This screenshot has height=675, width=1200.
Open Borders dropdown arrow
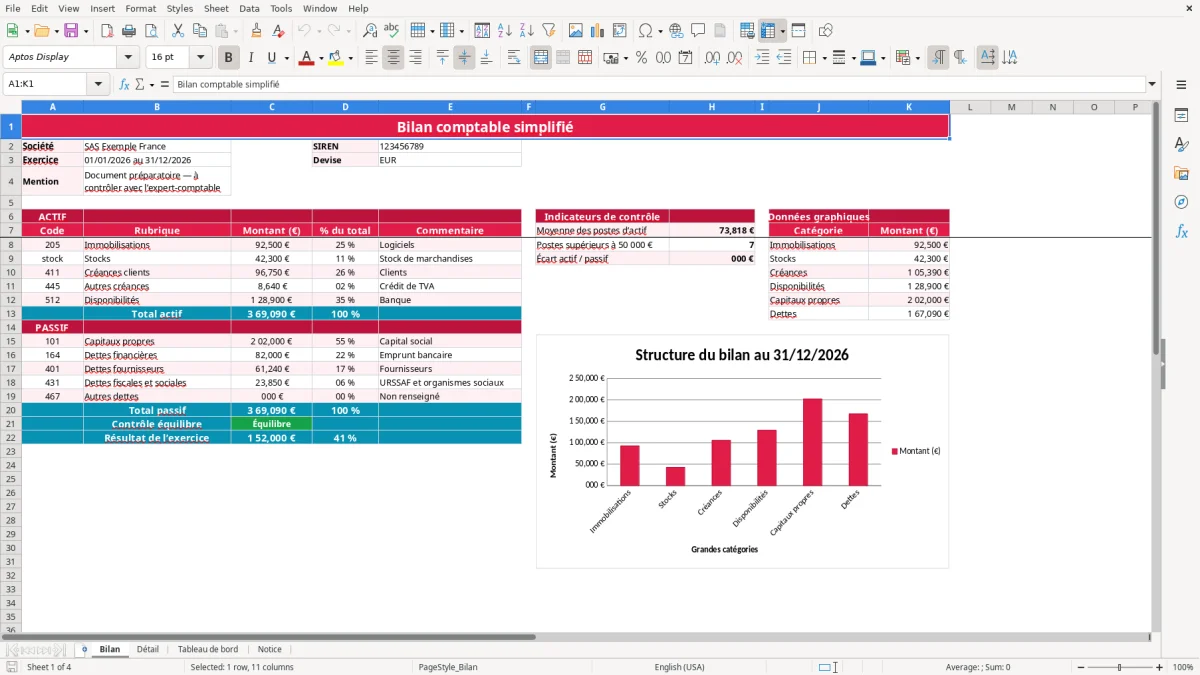tap(823, 58)
